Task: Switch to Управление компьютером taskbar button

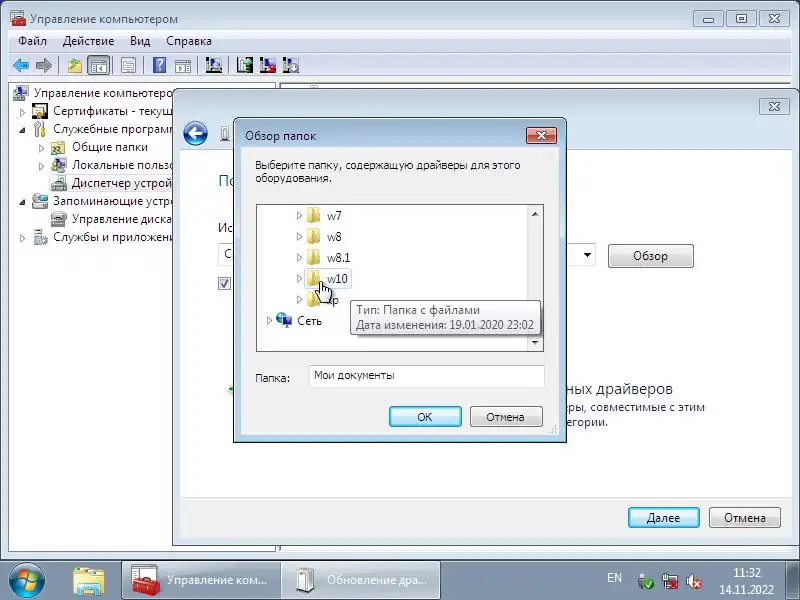Action: click(201, 580)
